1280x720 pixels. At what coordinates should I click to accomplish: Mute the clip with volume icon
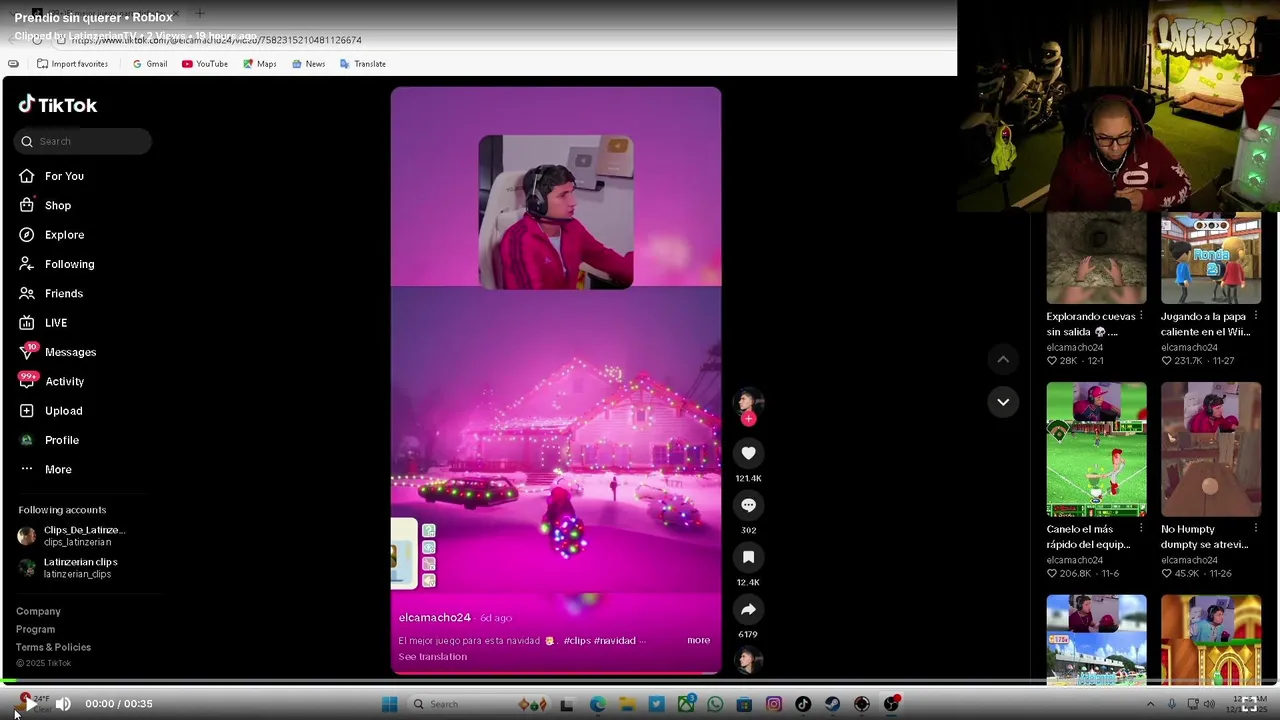coord(63,704)
